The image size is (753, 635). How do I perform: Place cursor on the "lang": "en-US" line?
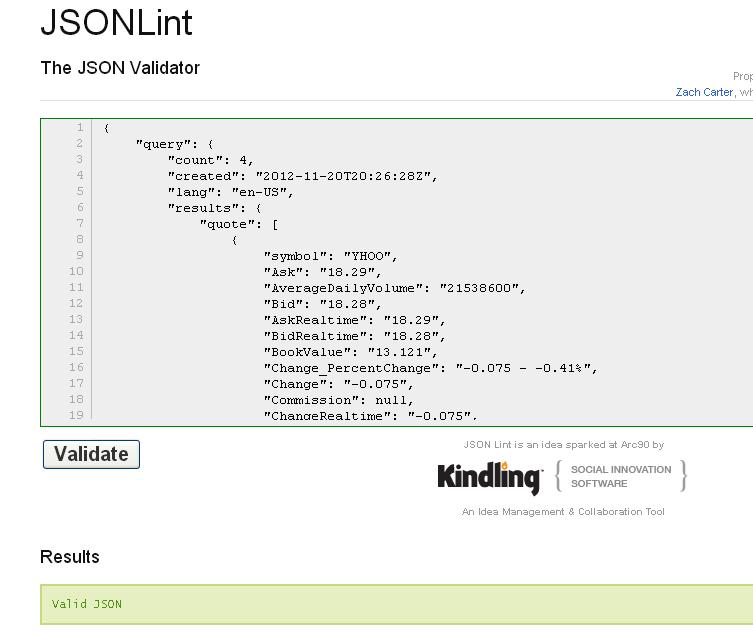[x=230, y=192]
